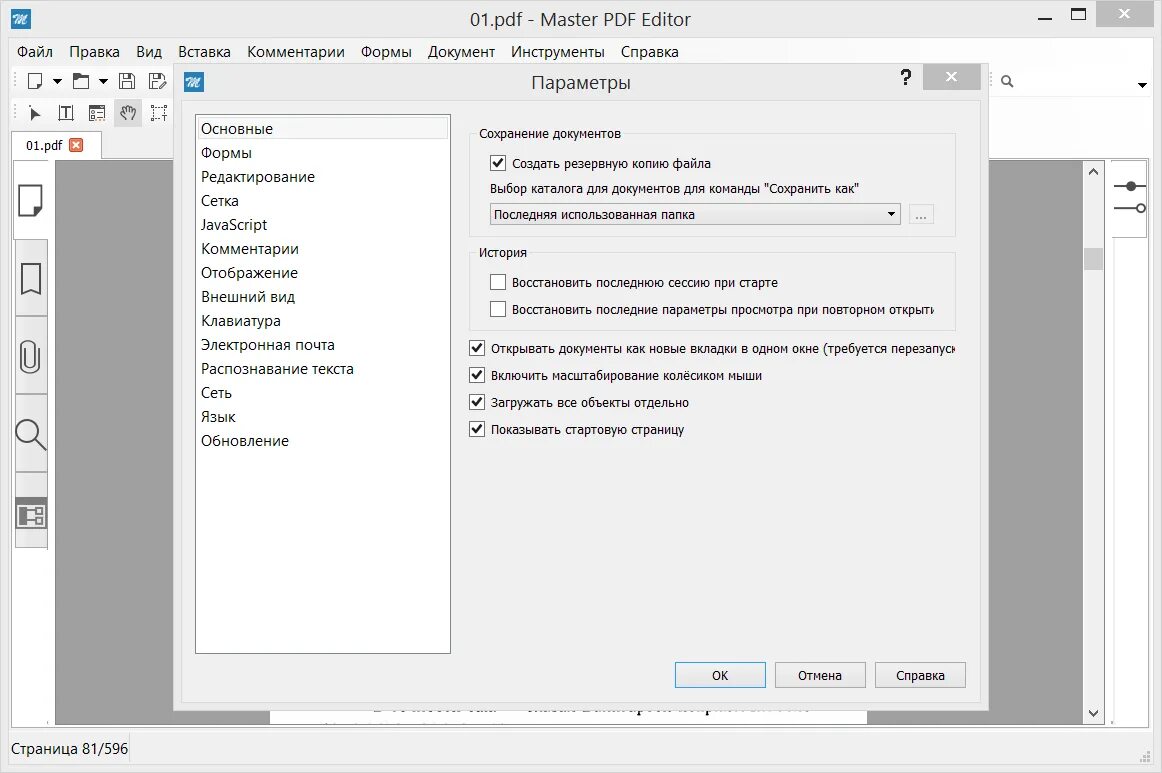1162x773 pixels.
Task: Select 'Клавиатура' settings category
Action: (322, 321)
